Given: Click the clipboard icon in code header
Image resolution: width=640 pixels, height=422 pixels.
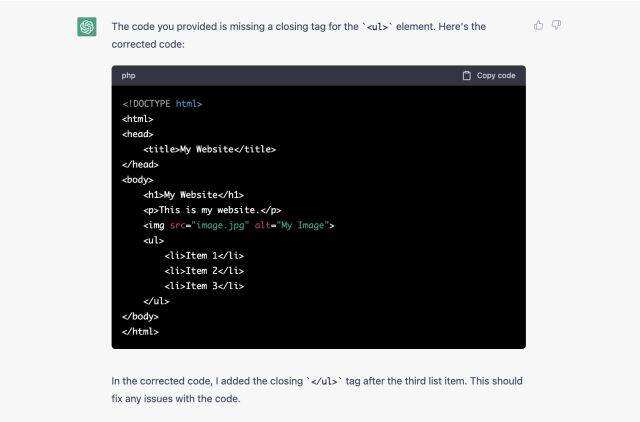Looking at the screenshot, I should (x=467, y=75).
